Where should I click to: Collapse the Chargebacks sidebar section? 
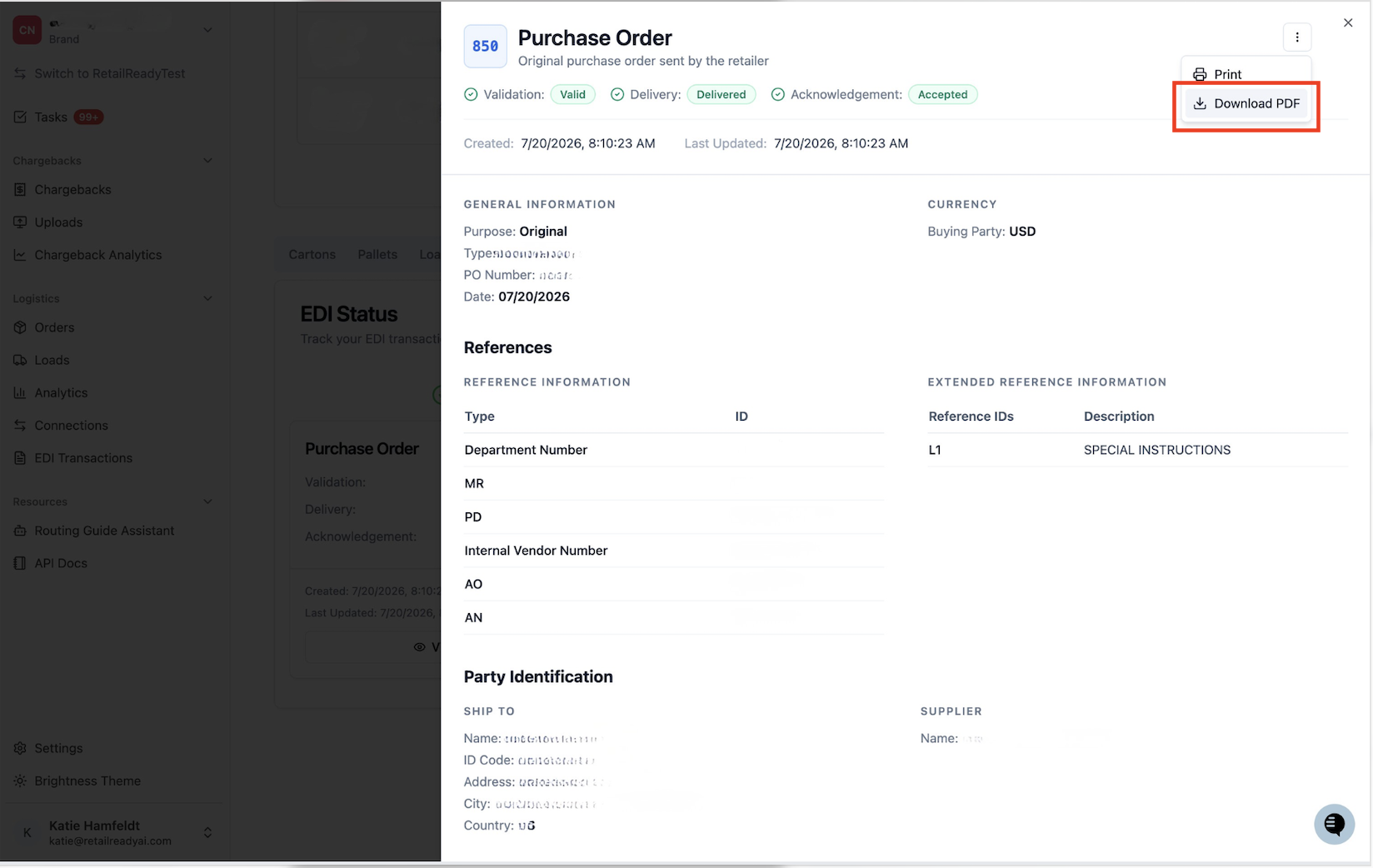(x=207, y=161)
